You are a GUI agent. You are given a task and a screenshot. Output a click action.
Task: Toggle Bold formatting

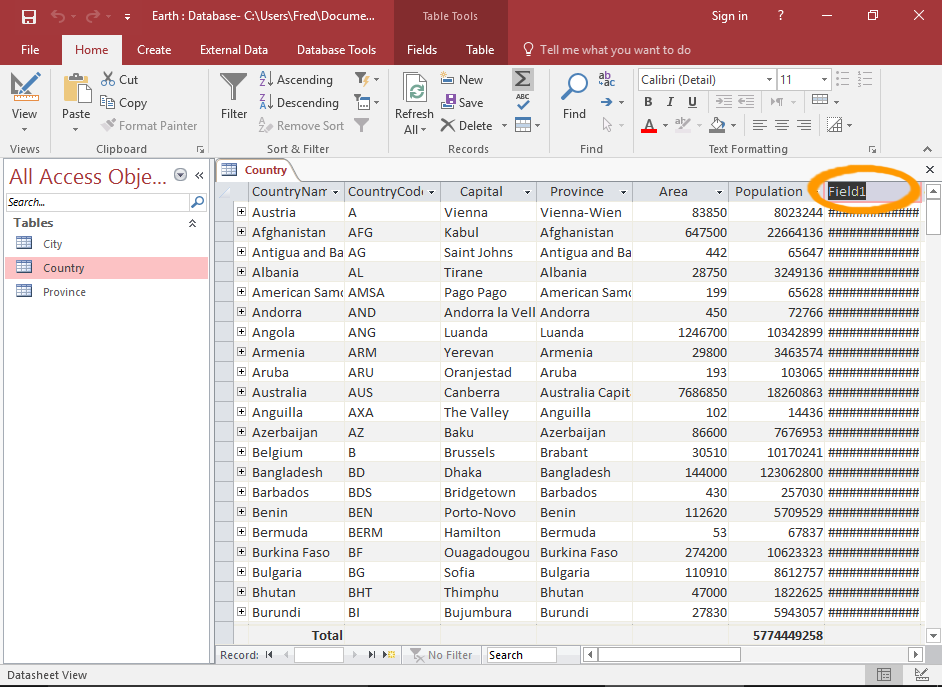648,102
